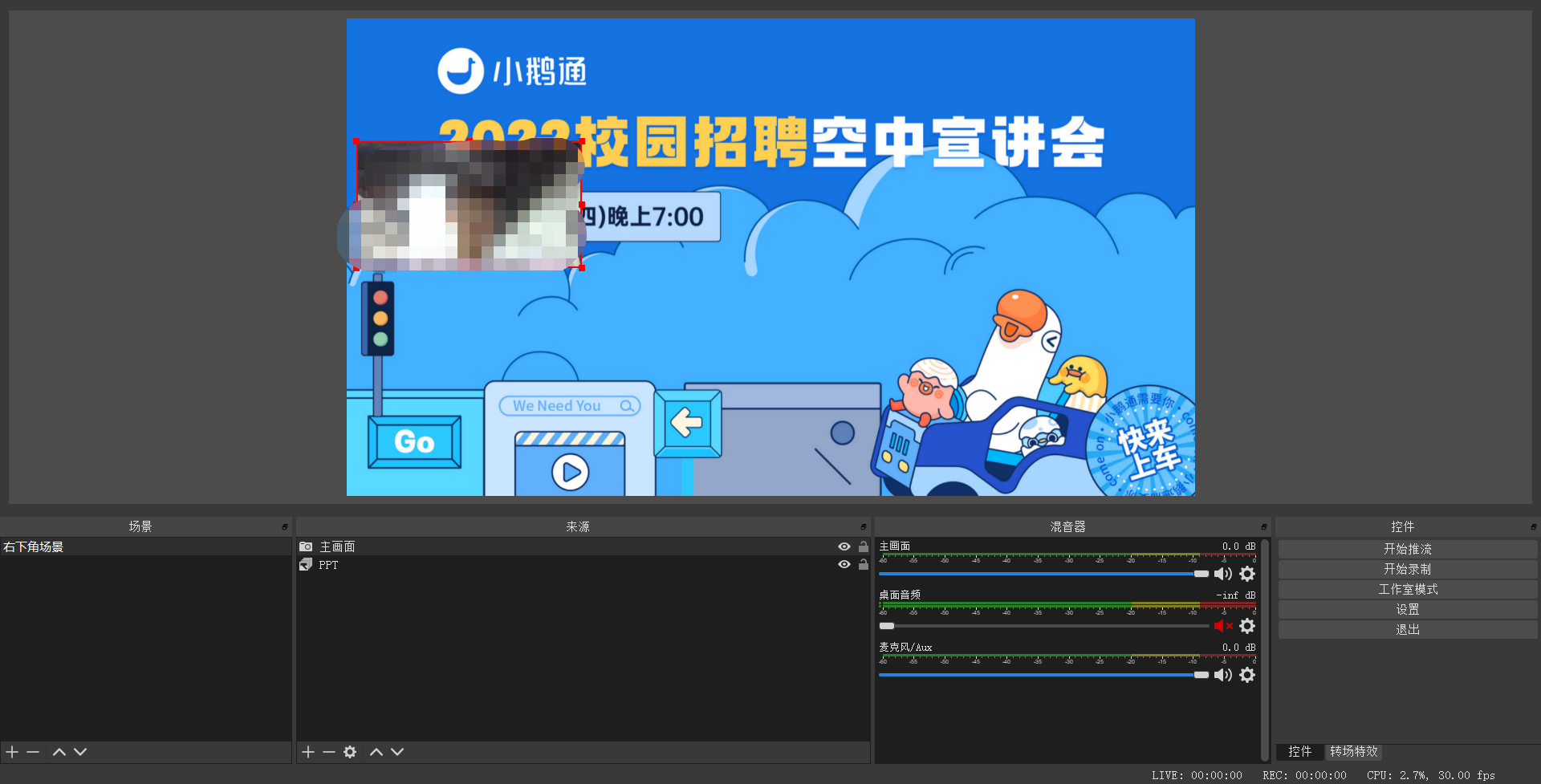Toggle visibility eye for PPT source
Screen dimensions: 1541x784
click(844, 564)
